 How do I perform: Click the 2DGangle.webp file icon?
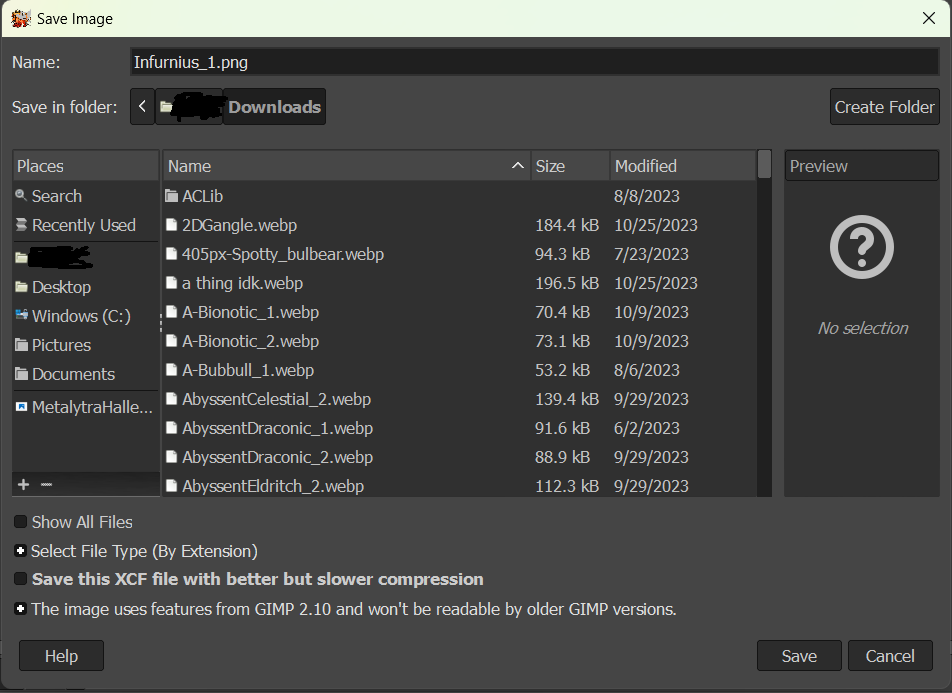(171, 225)
